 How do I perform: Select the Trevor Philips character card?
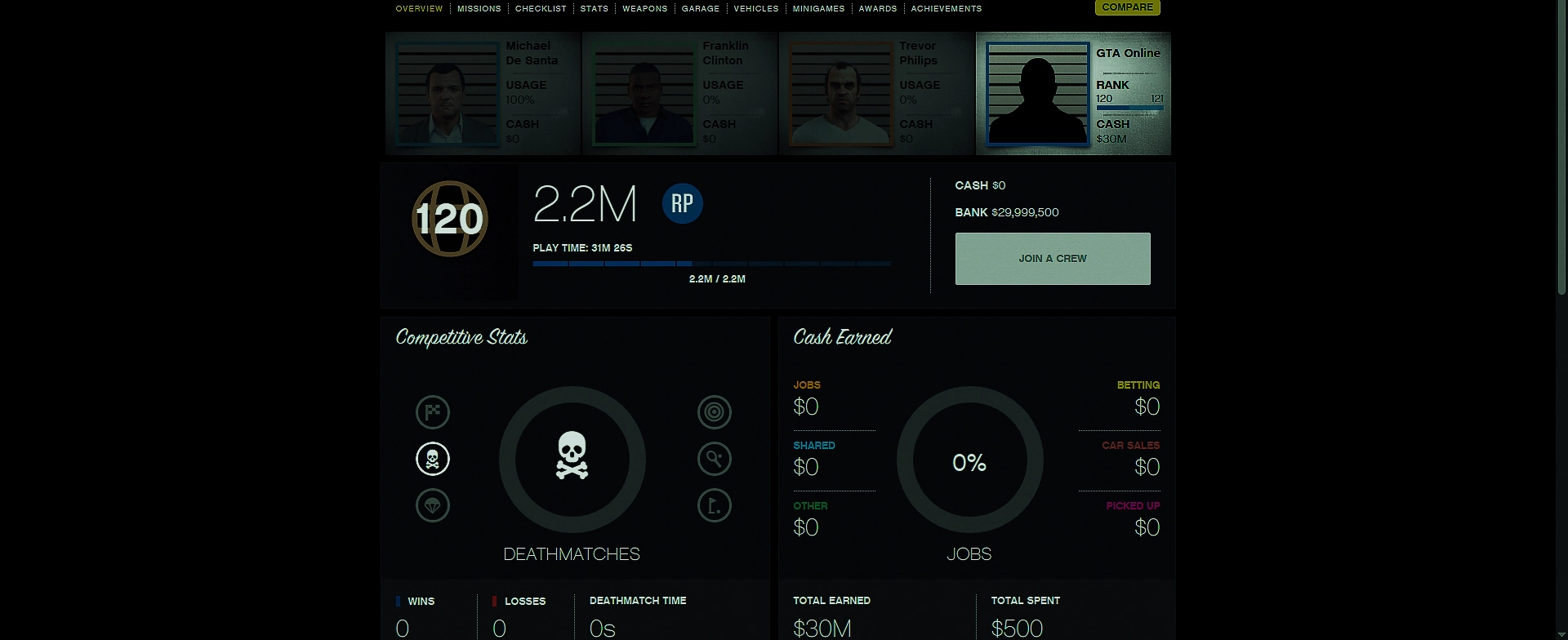click(877, 94)
